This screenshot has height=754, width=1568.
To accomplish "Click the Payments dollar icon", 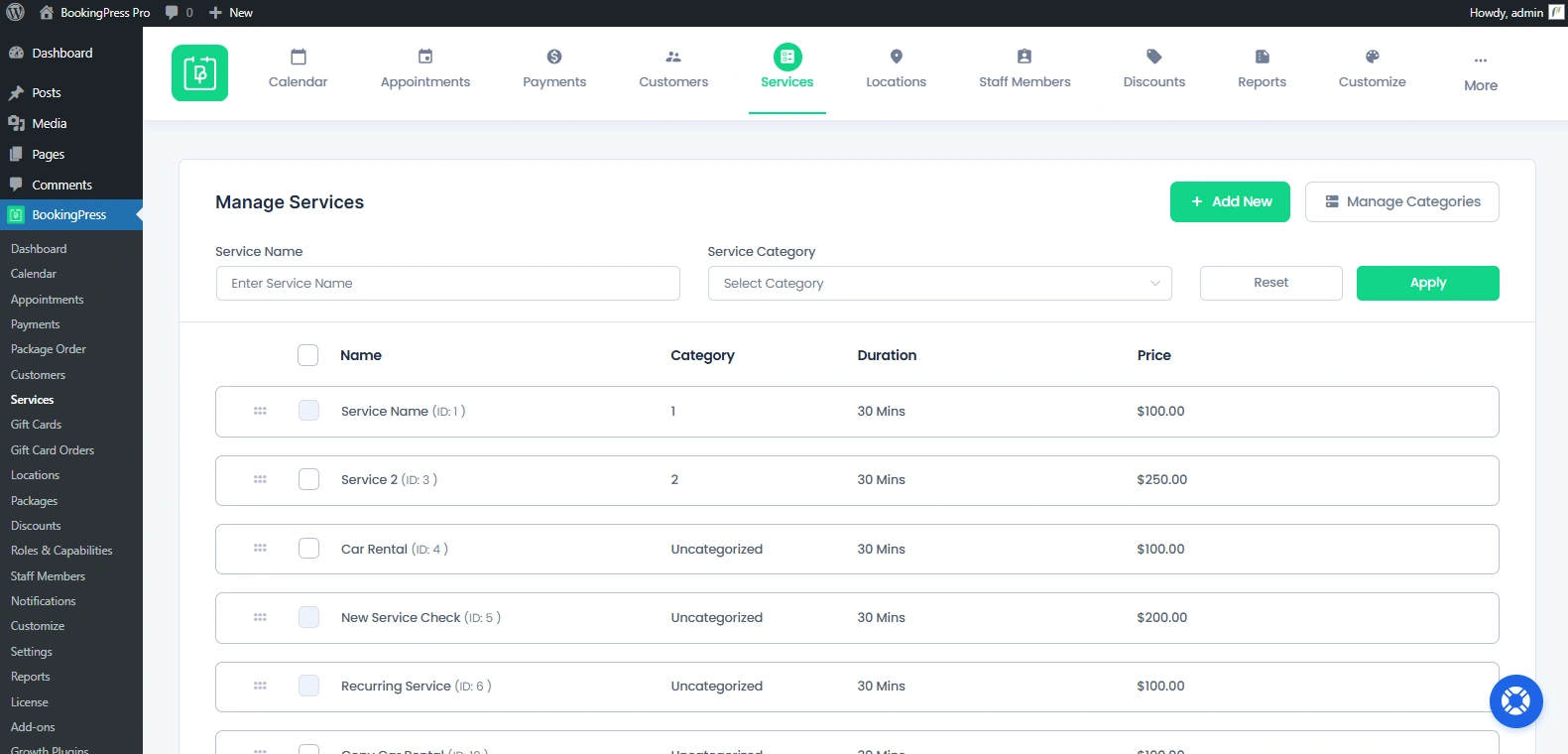I will [x=554, y=57].
